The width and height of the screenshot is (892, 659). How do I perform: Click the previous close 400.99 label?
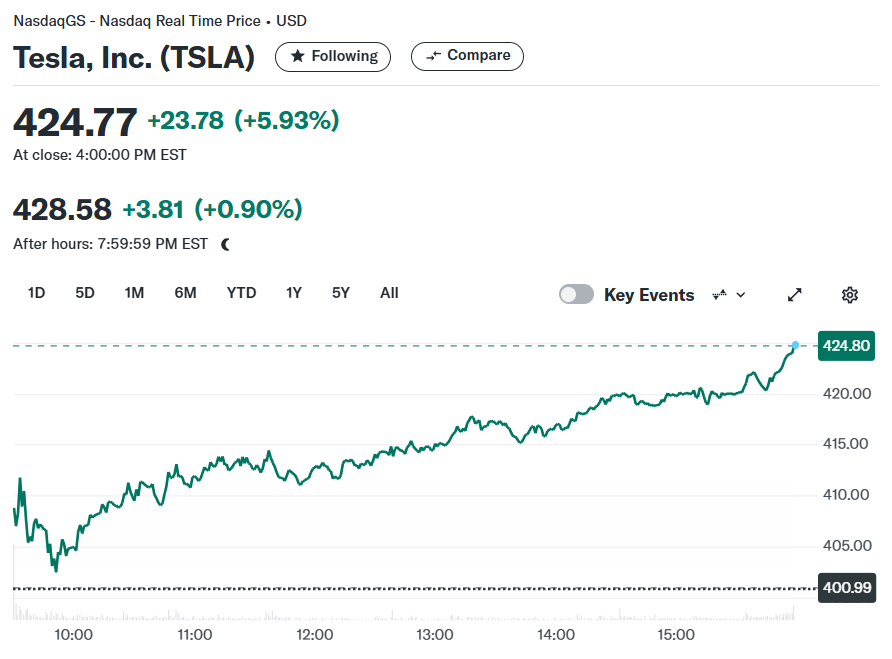[x=846, y=587]
